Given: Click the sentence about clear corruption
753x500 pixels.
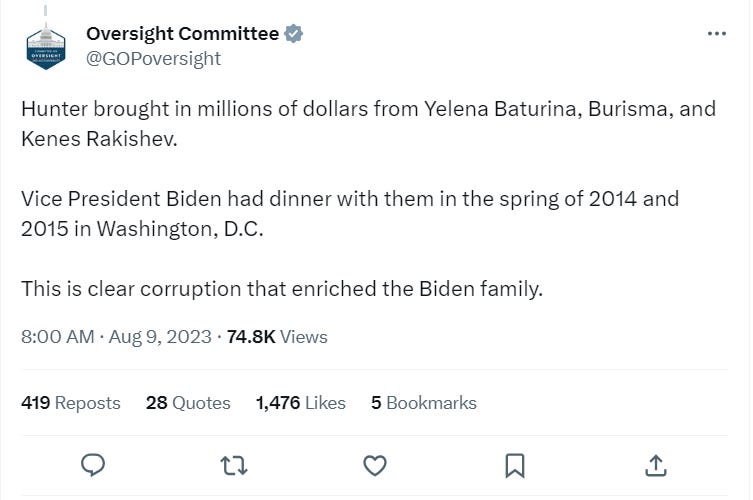Looking at the screenshot, I should tap(281, 289).
